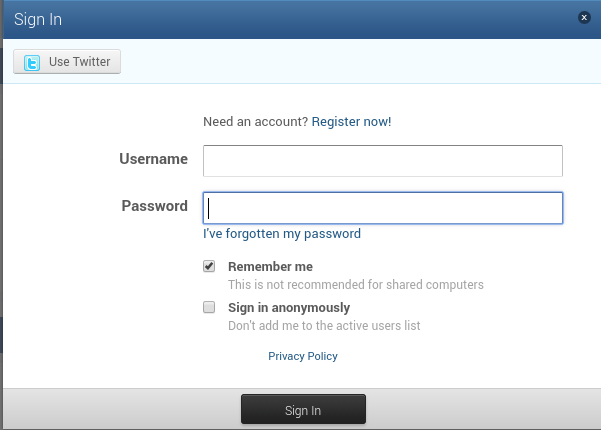The width and height of the screenshot is (601, 430).
Task: Open the Privacy Policy link
Action: pos(303,356)
